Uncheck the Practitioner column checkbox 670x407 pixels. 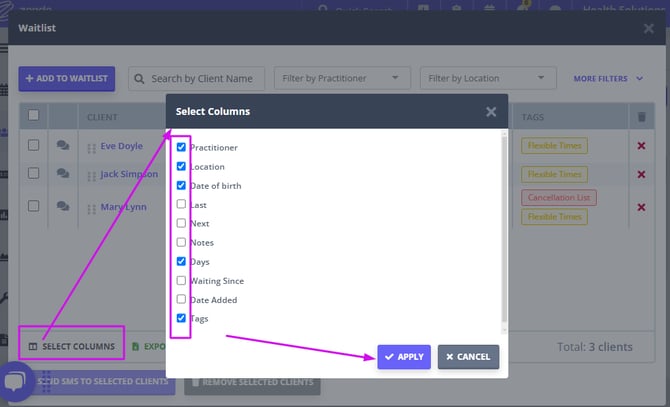[181, 147]
